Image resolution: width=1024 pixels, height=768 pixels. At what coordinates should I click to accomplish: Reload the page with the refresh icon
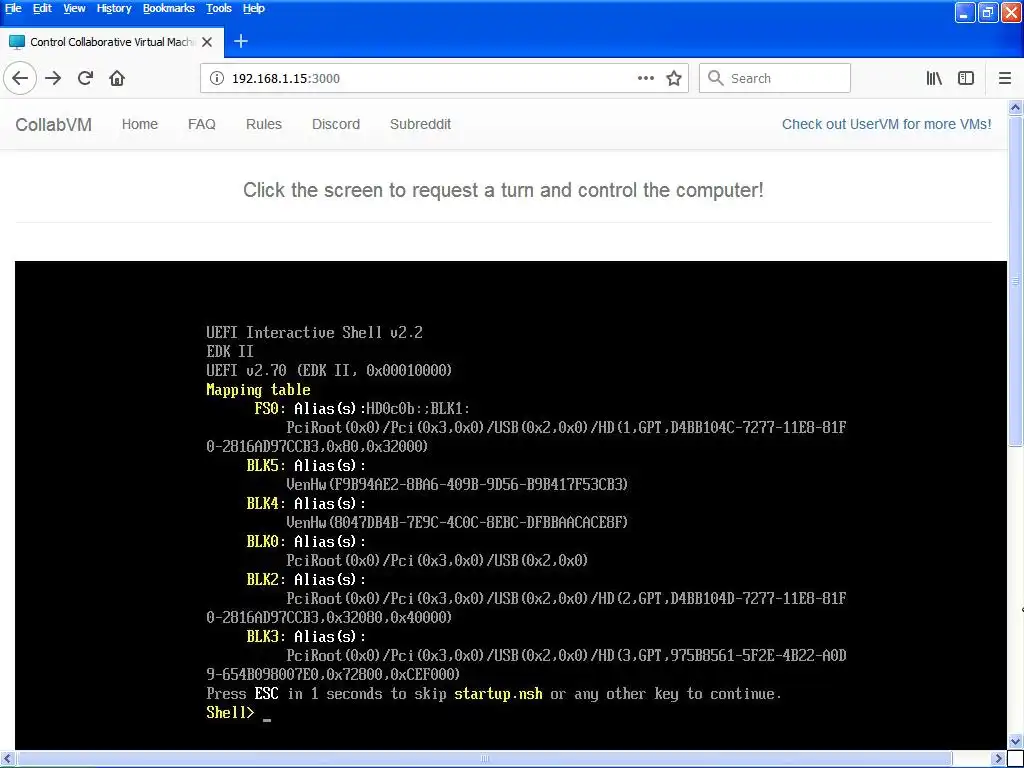tap(85, 78)
